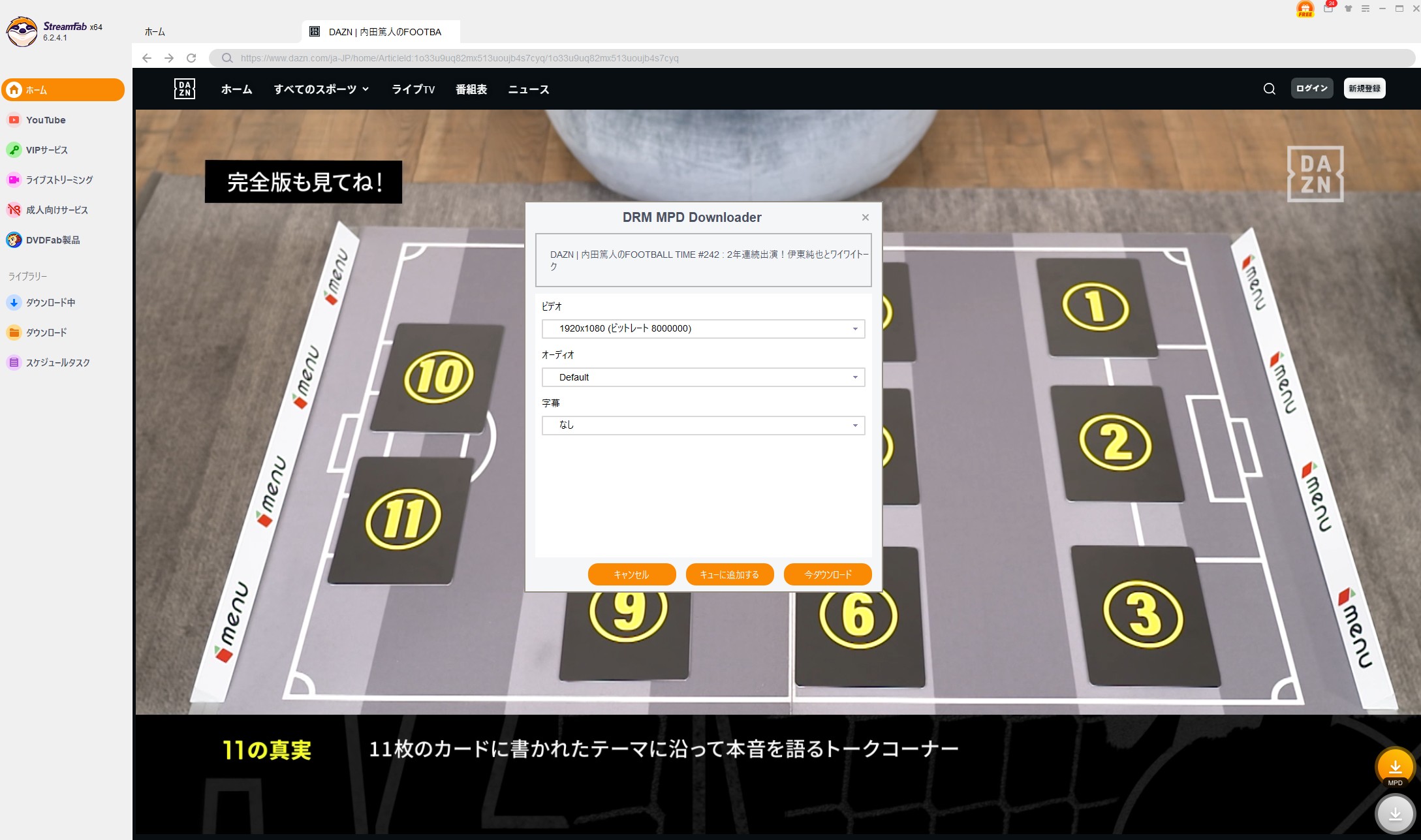Screen dimensions: 1421x840
Task: Open DAZN ホーム nav link
Action: [x=236, y=89]
